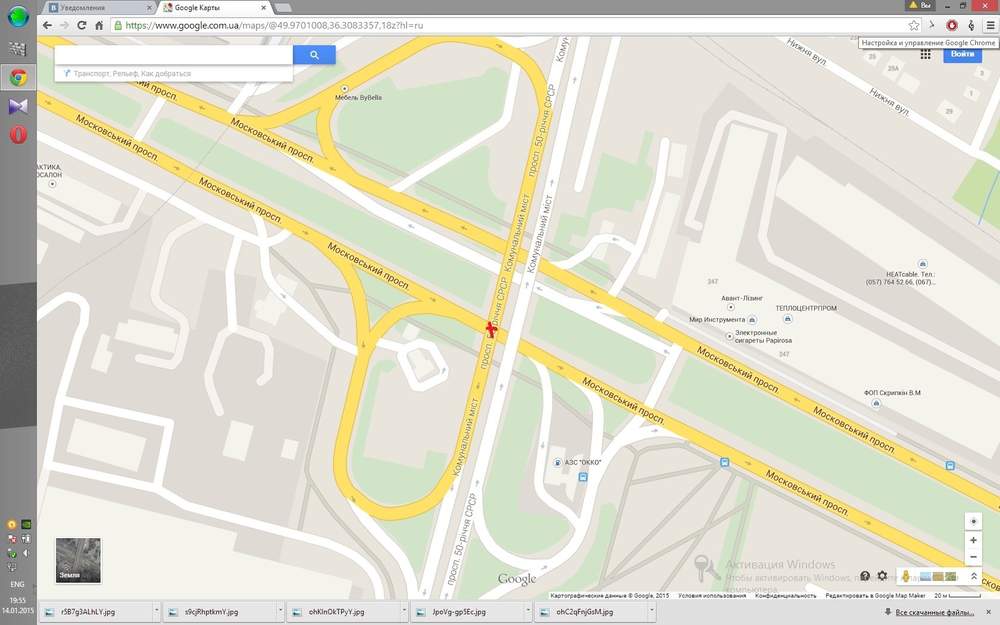Click the HEATcable place marker
This screenshot has width=1000, height=625.
[922, 263]
